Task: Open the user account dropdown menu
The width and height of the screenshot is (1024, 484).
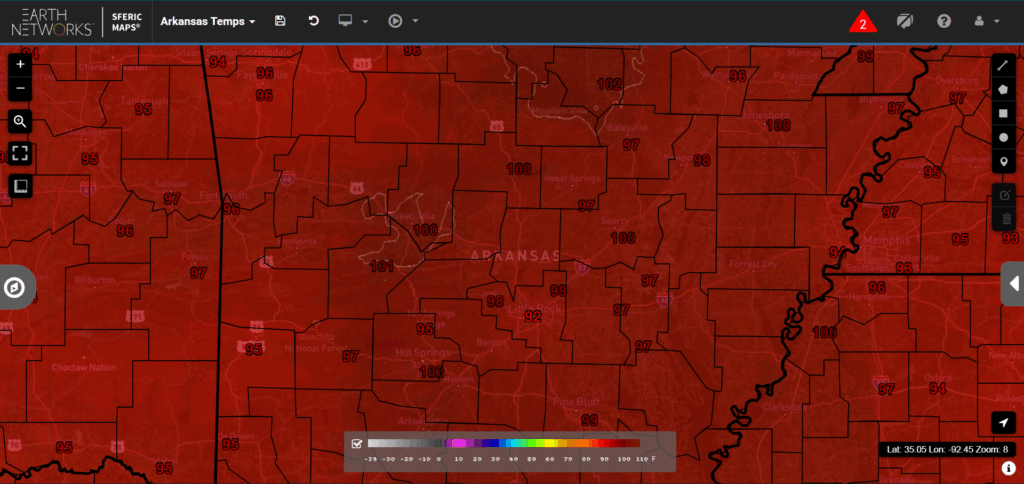Action: (986, 21)
